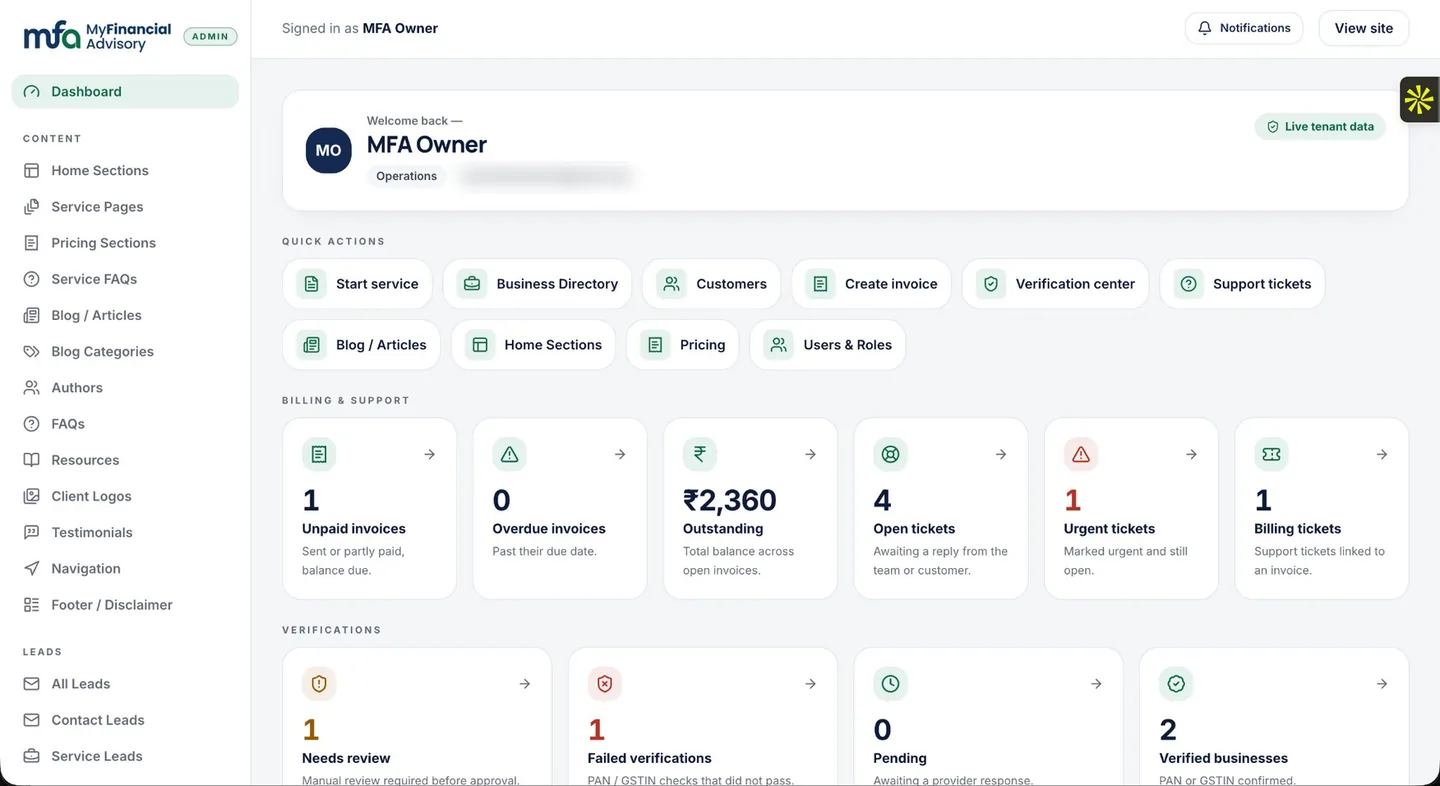The height and width of the screenshot is (786, 1440).
Task: Click the Unpaid invoices document icon
Action: coord(319,454)
